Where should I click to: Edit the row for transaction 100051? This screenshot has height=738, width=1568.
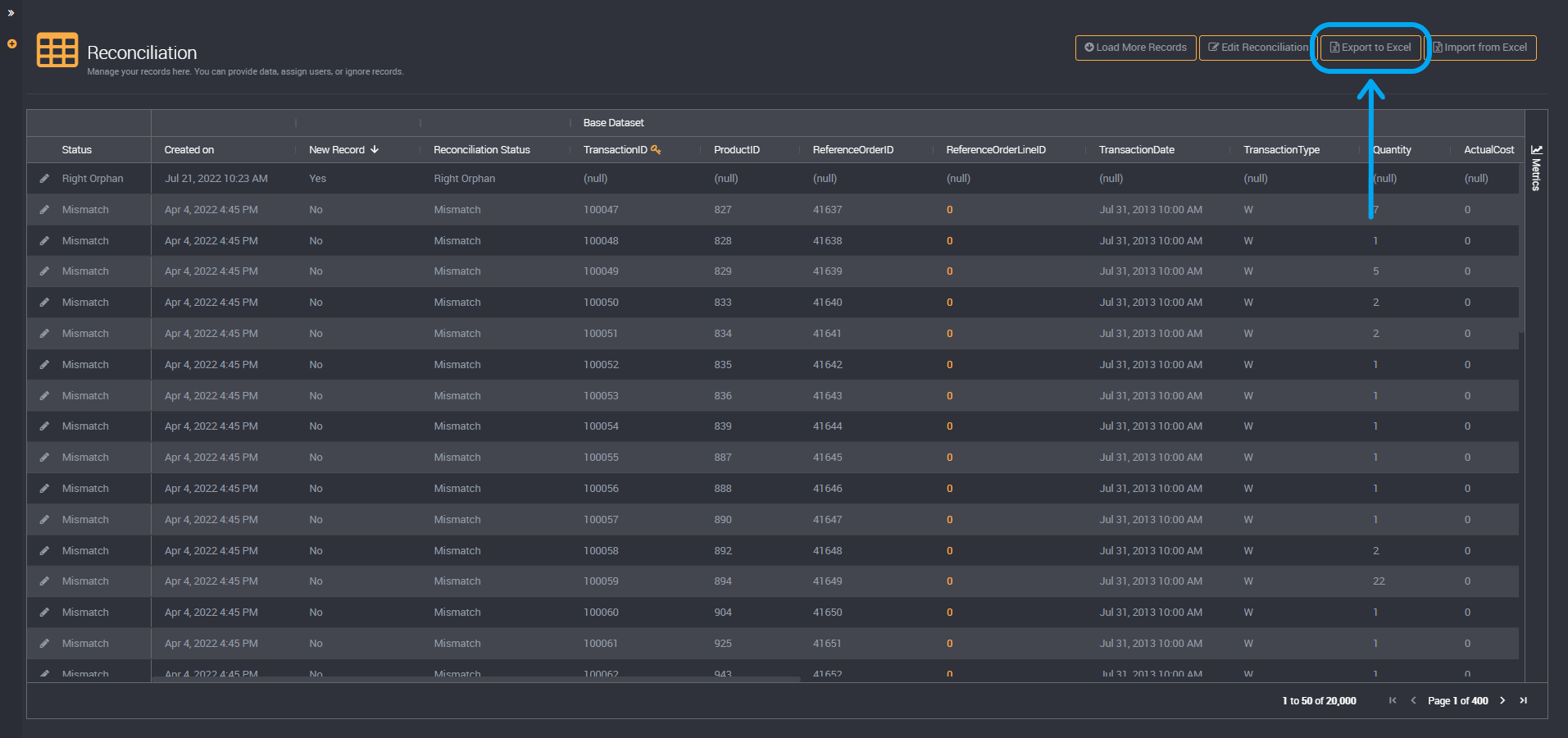44,334
